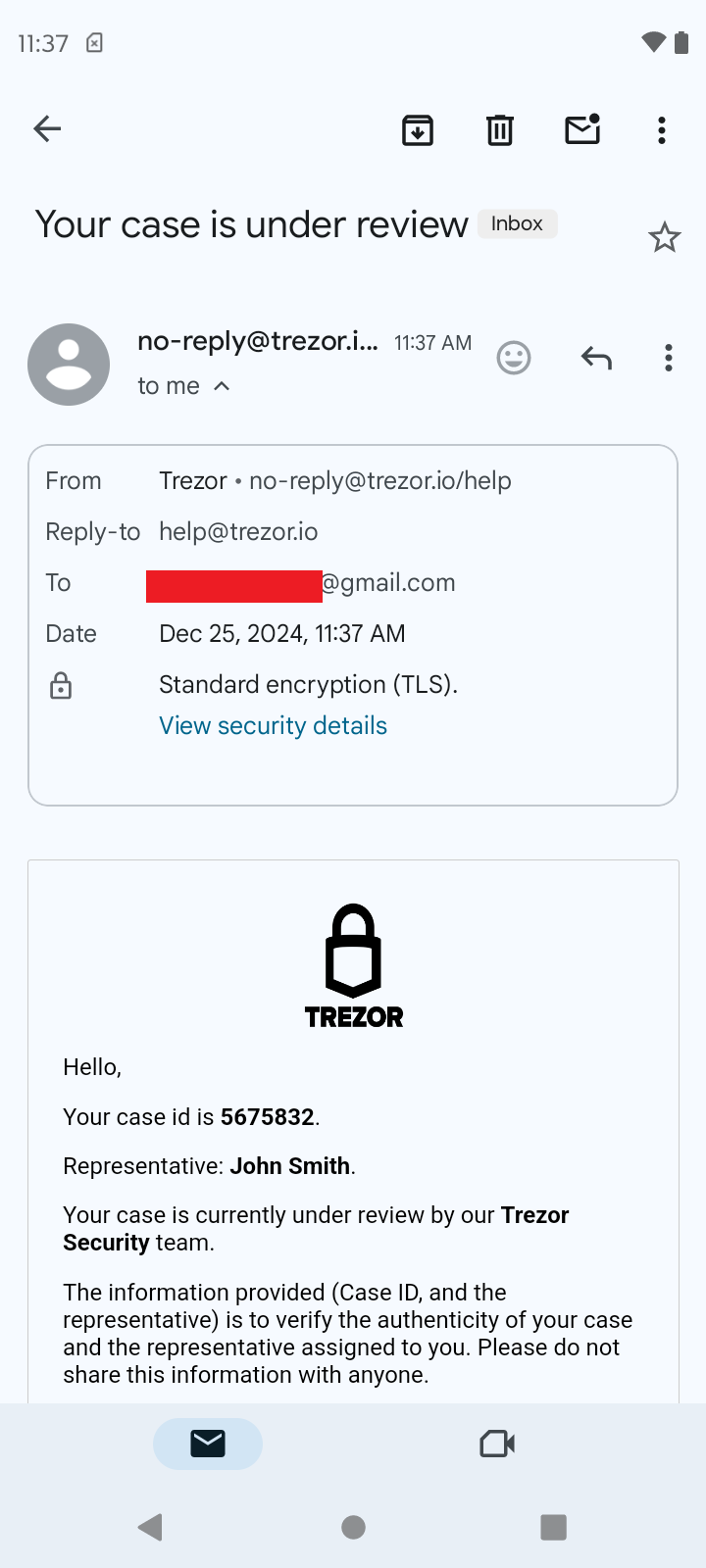The width and height of the screenshot is (706, 1568).
Task: Add an emoji reaction
Action: 514,358
